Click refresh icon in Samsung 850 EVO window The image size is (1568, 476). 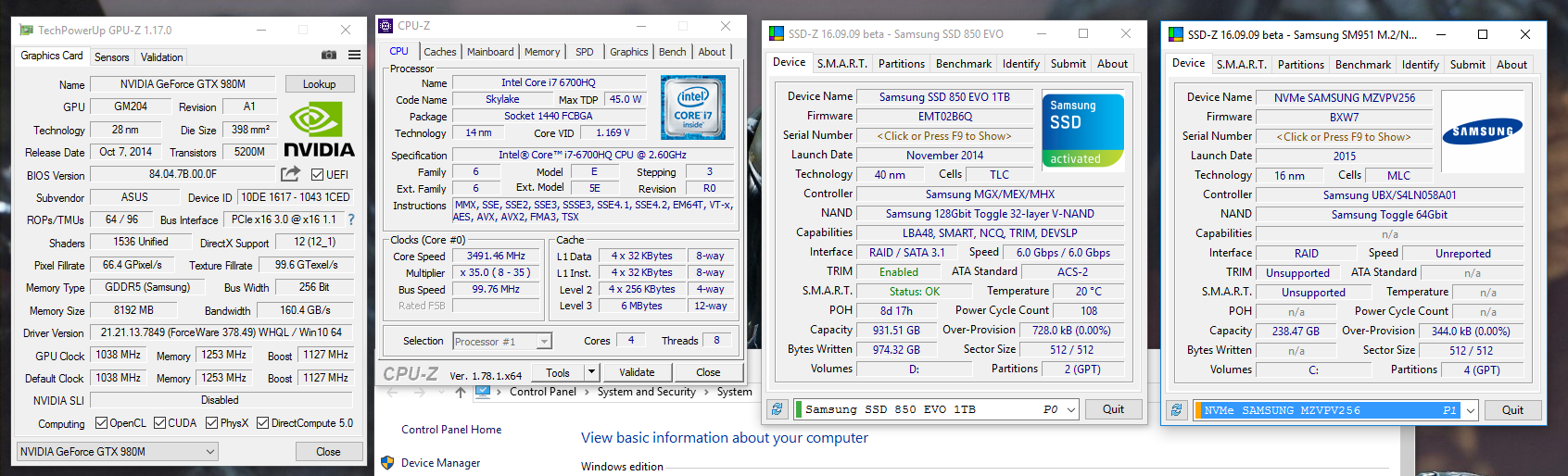778,409
